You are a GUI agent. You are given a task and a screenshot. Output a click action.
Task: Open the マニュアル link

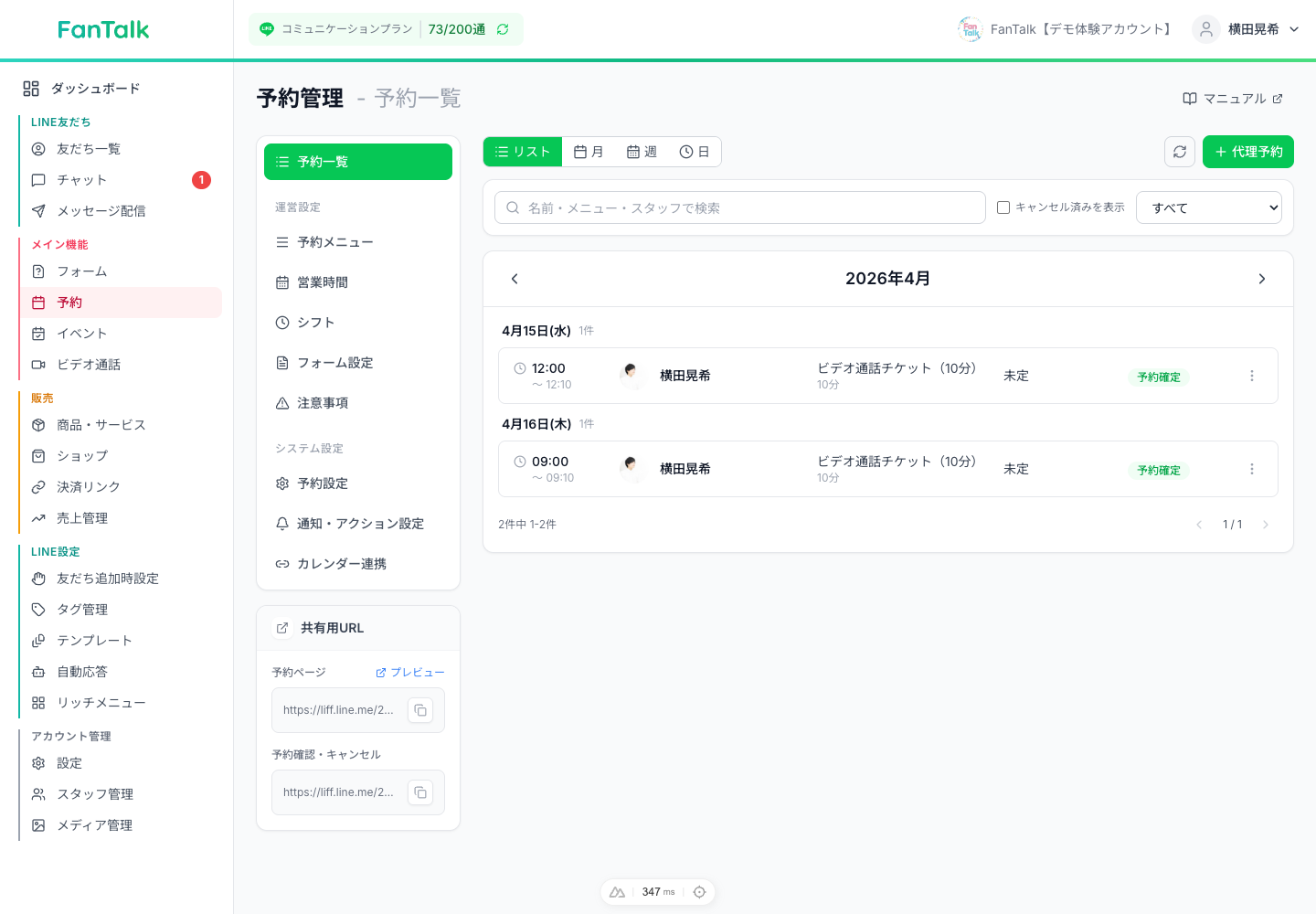(x=1233, y=99)
